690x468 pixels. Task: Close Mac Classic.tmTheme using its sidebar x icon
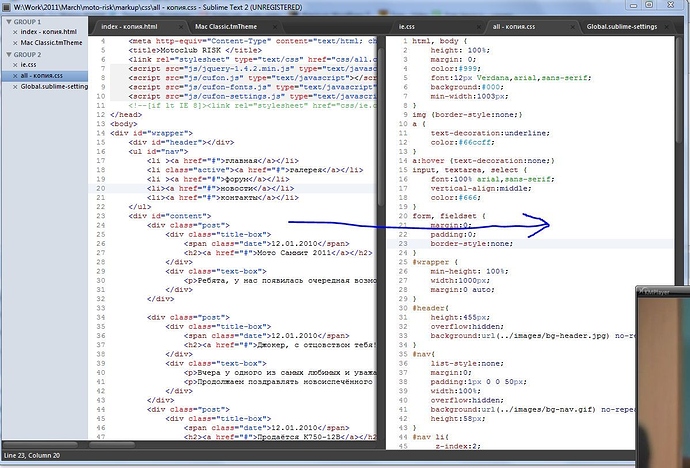click(14, 43)
